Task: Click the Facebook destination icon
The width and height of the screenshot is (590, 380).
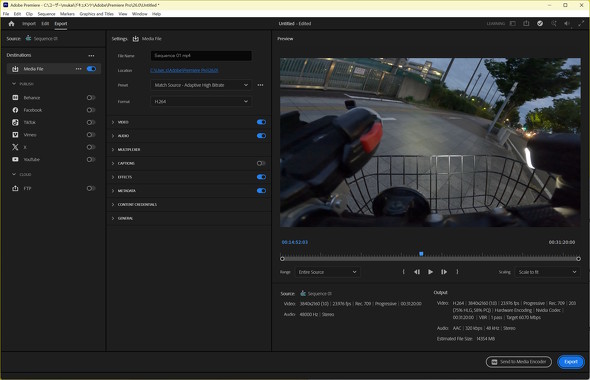Action: point(15,110)
